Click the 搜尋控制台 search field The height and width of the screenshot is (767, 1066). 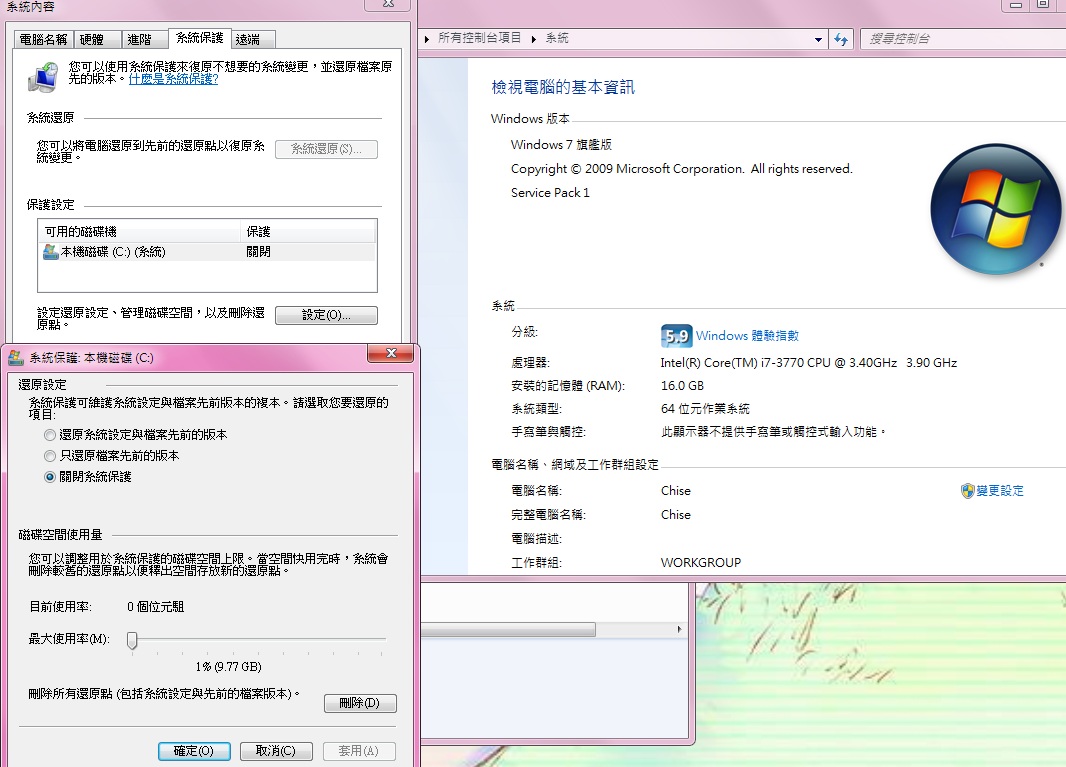click(x=962, y=39)
